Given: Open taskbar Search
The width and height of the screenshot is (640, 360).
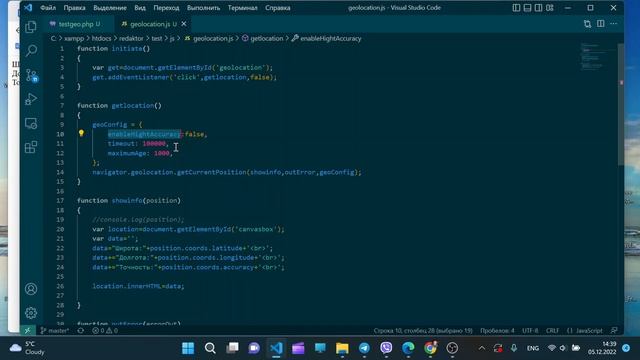Looking at the screenshot, I should pyautogui.click(x=210, y=348).
